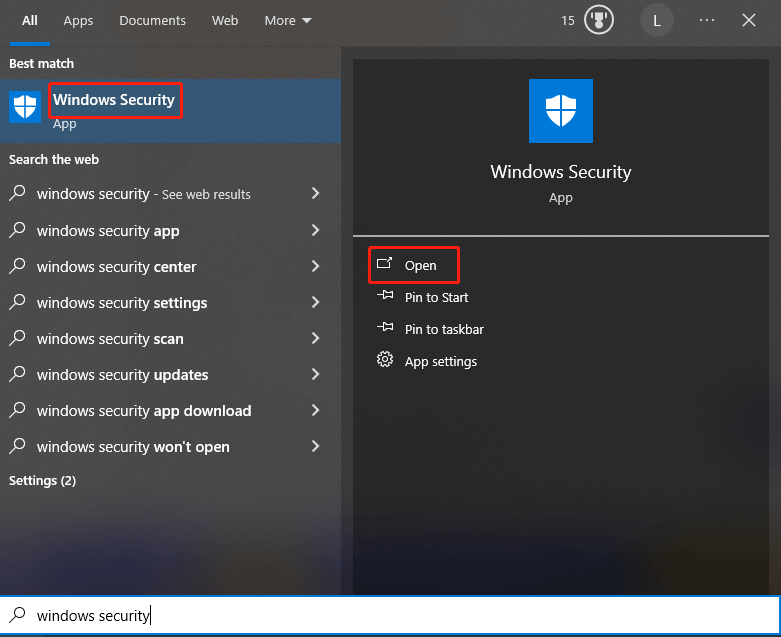This screenshot has width=781, height=637.
Task: Expand chevron for 'windows security app download'
Action: click(315, 410)
